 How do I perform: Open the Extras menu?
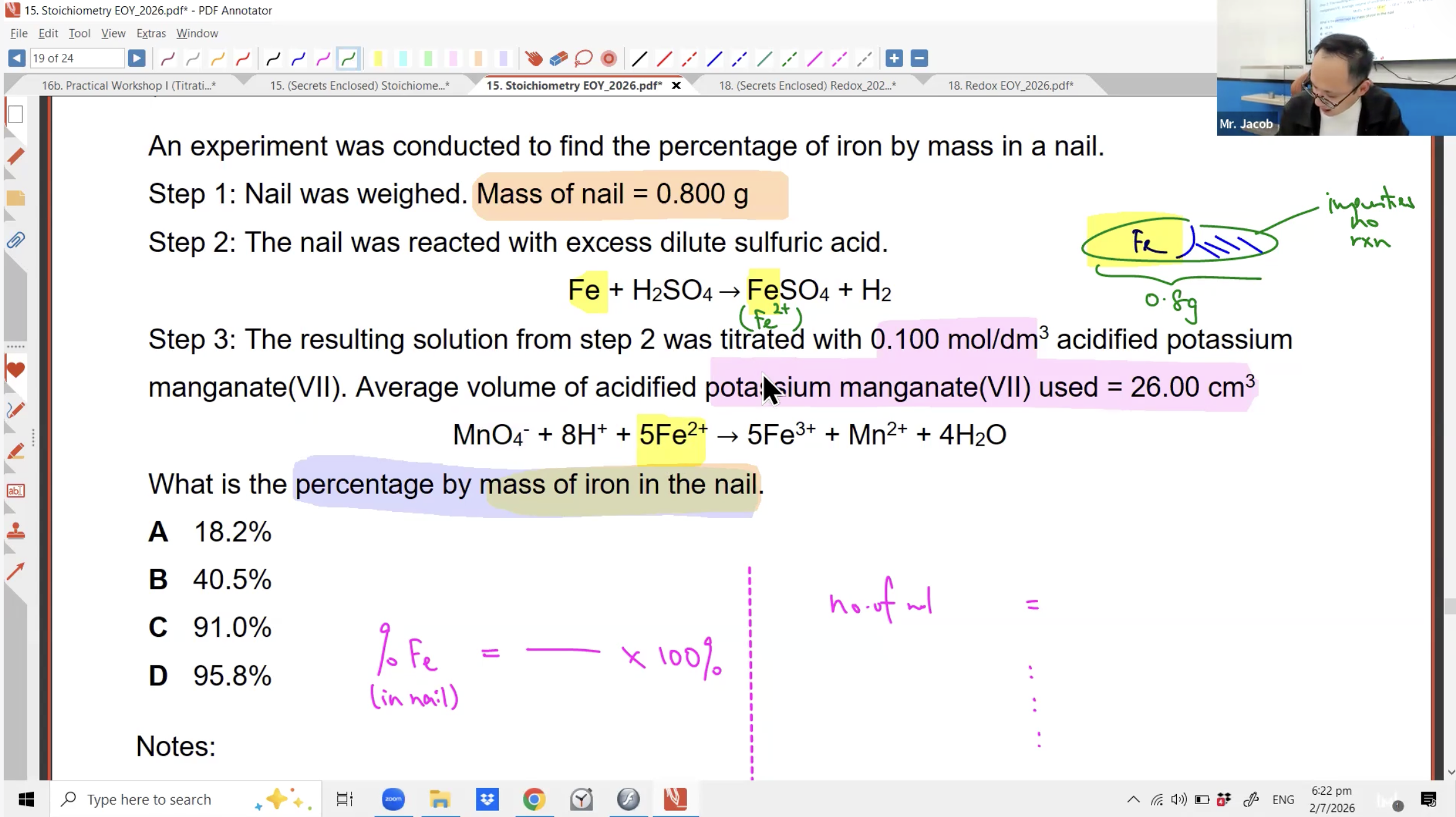[x=151, y=33]
